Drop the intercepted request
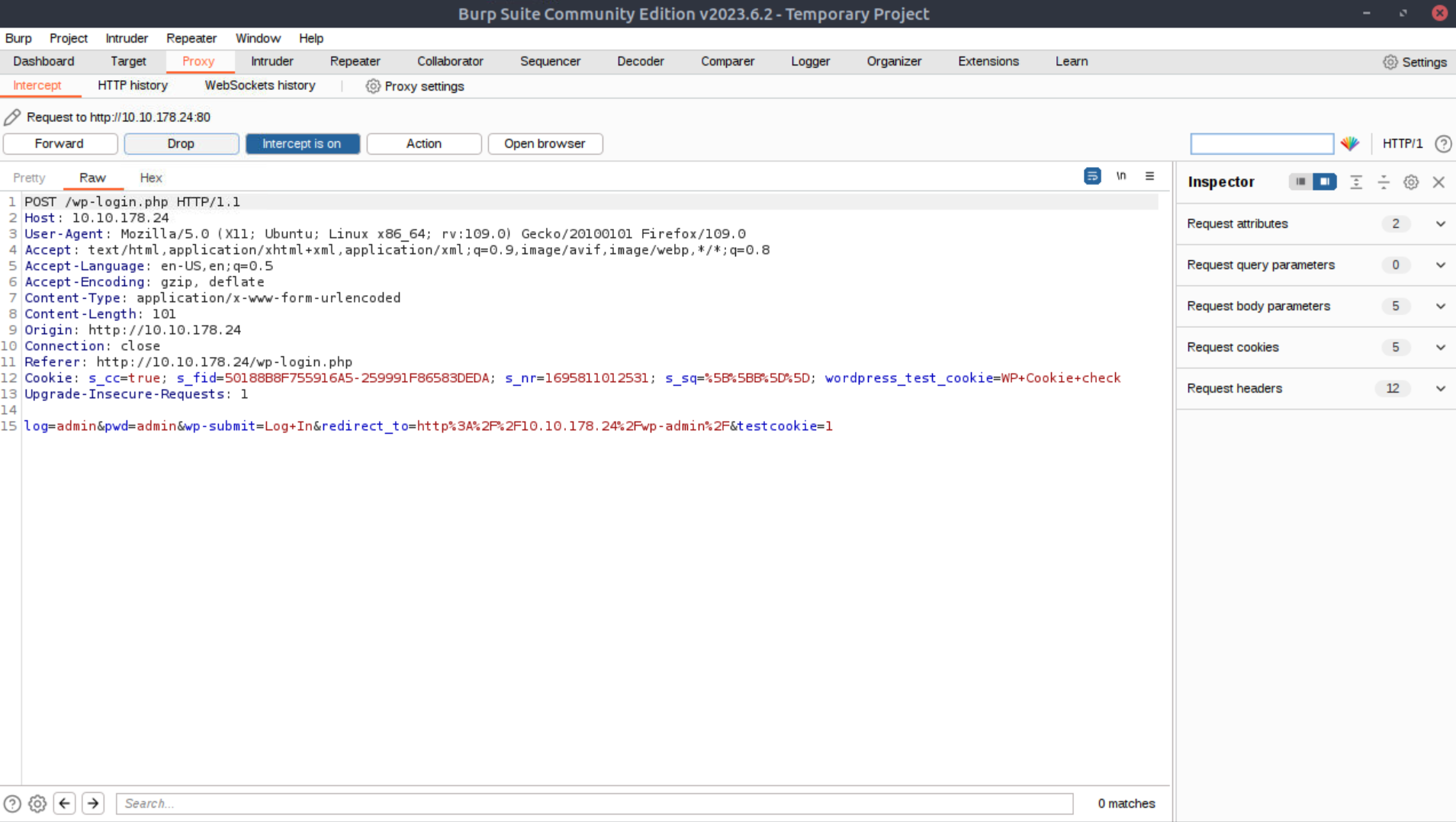Screen dimensions: 1456x822 (x=181, y=143)
